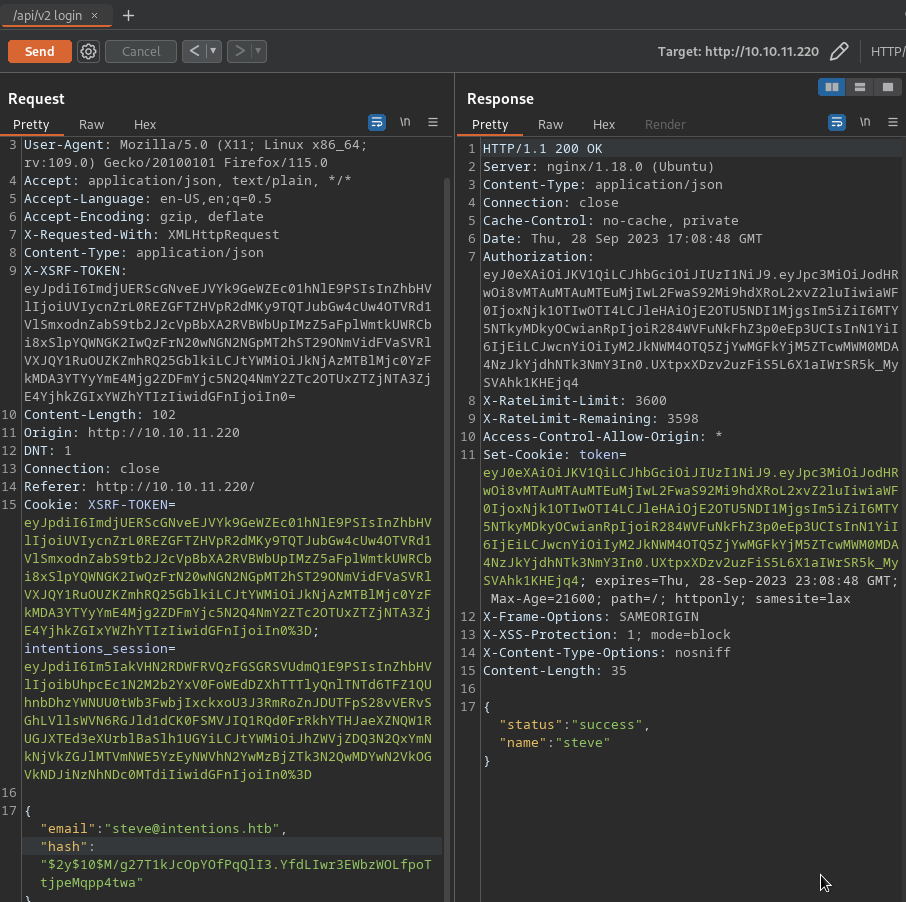Select side-by-side layout icon
This screenshot has height=902, width=906.
(x=831, y=88)
